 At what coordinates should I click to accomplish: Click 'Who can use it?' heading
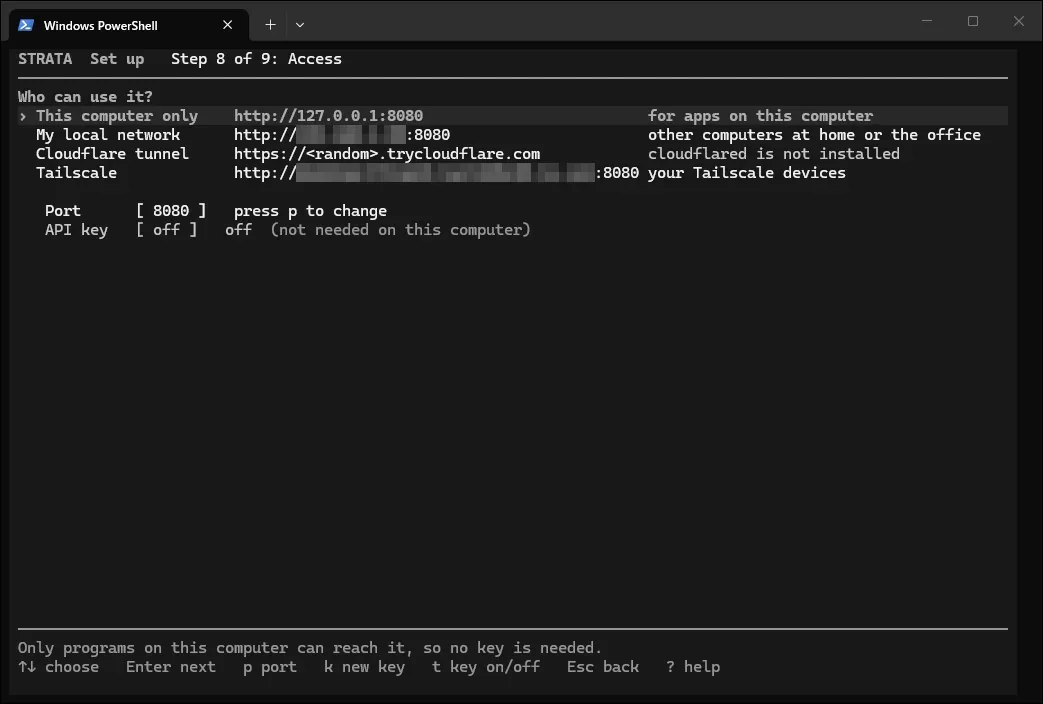[x=85, y=96]
